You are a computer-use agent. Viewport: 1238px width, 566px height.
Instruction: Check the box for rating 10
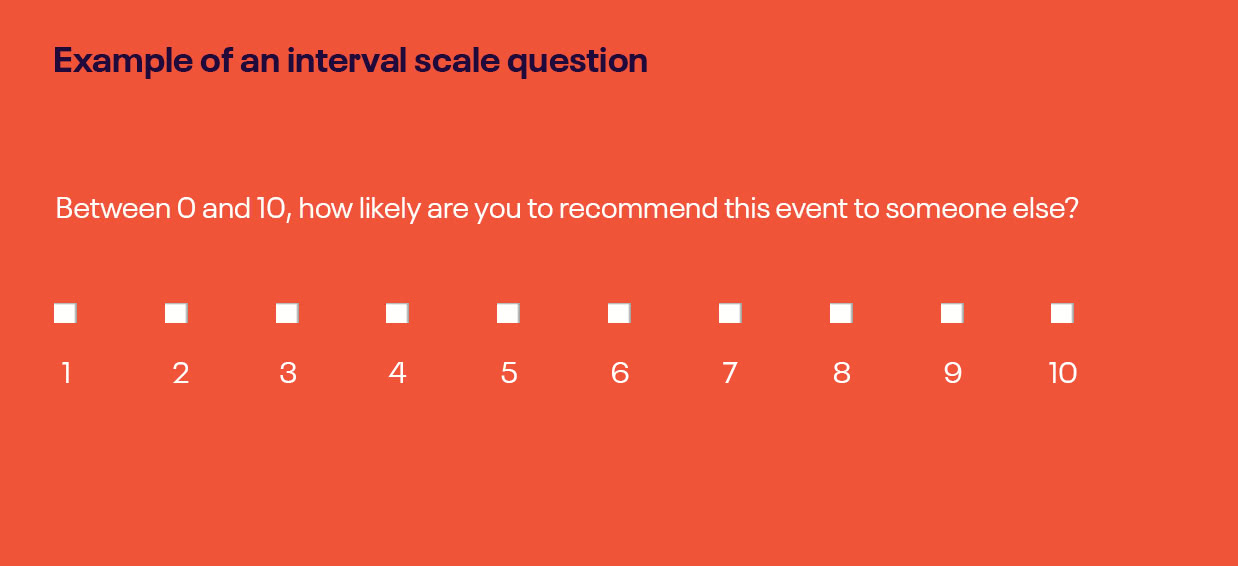(1062, 313)
